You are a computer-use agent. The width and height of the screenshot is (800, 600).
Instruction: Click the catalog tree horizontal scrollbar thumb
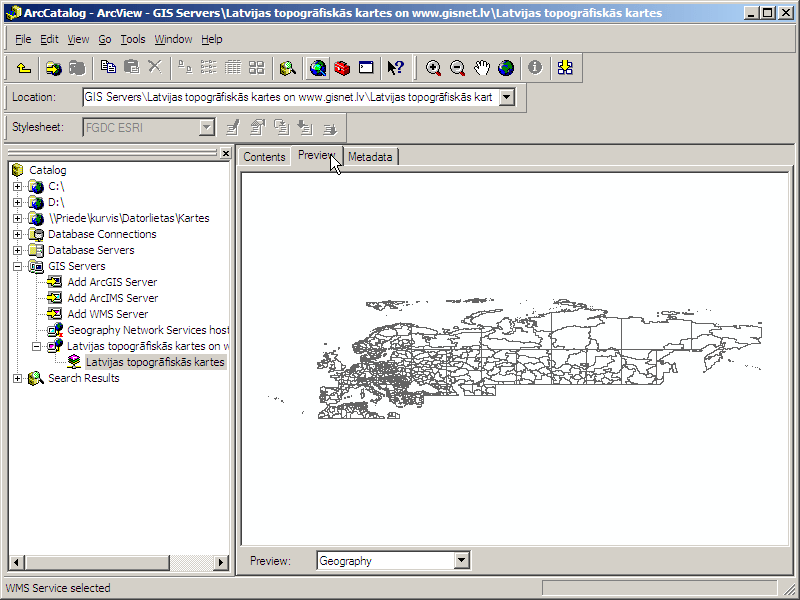click(96, 563)
